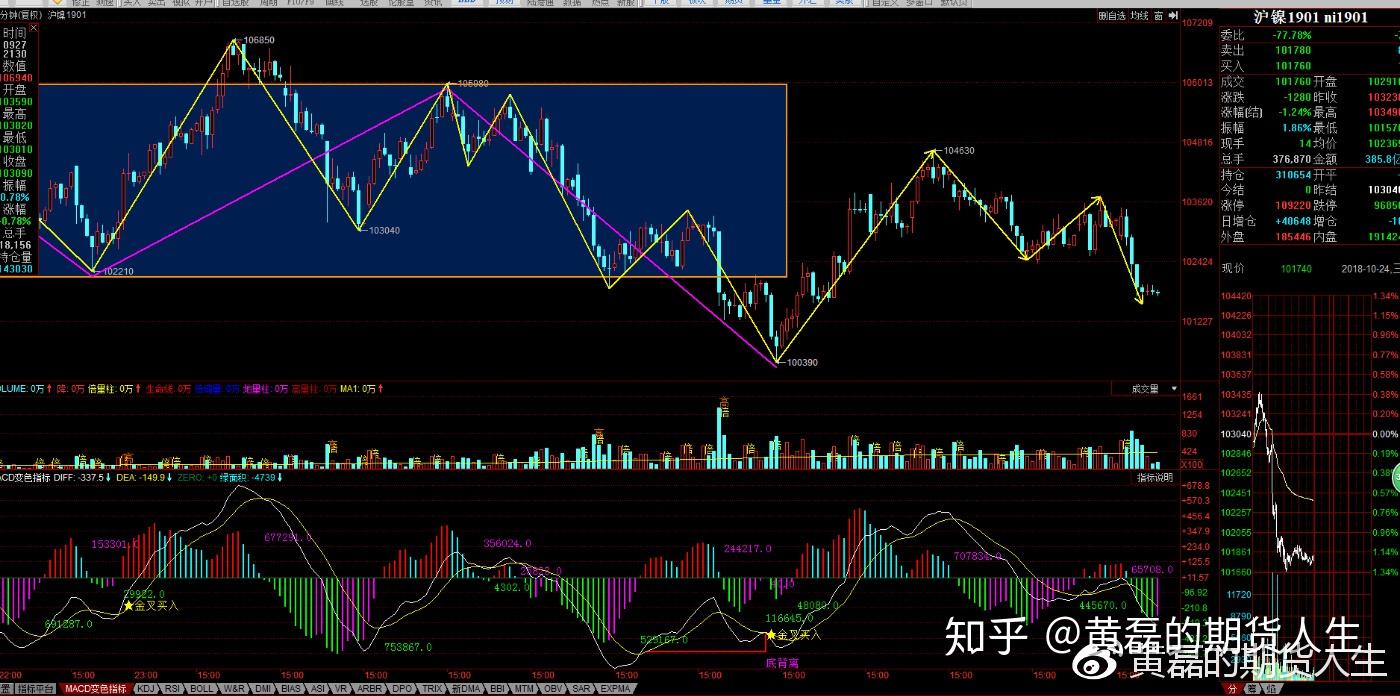The height and width of the screenshot is (696, 1400).
Task: Switch to the EXPMA indicator tab
Action: [616, 689]
